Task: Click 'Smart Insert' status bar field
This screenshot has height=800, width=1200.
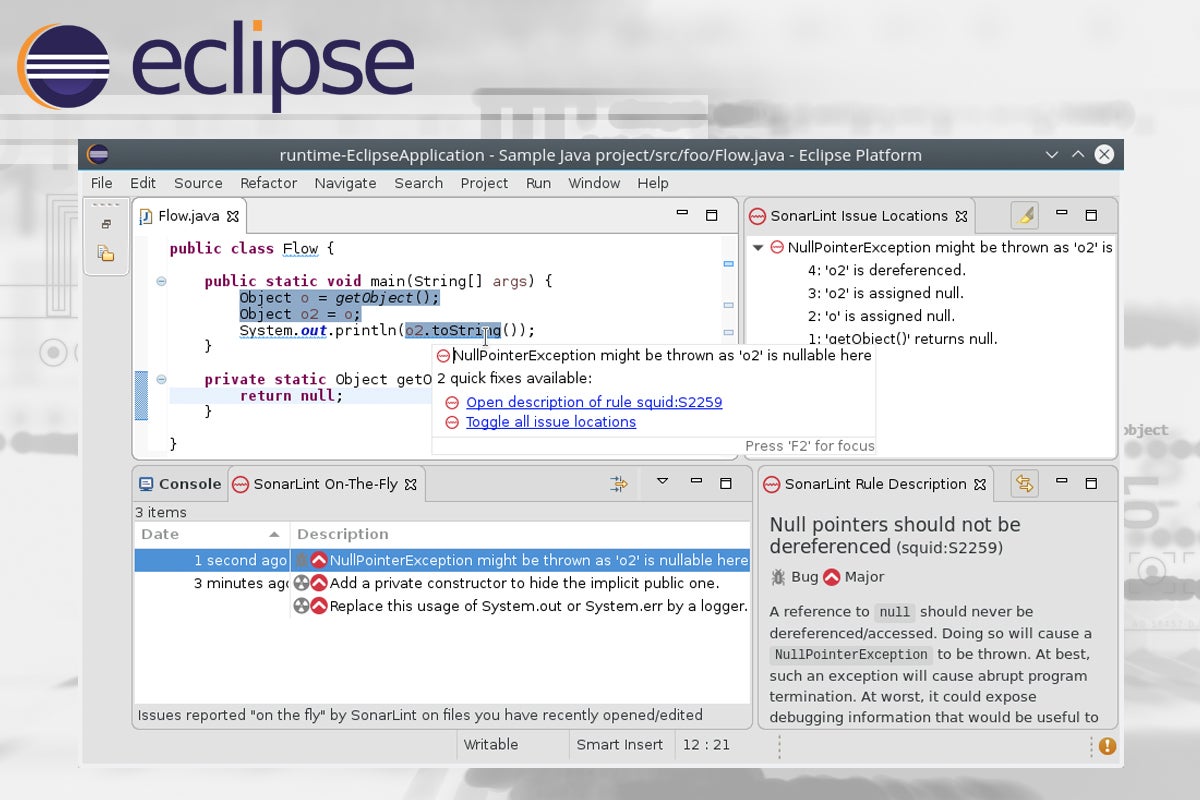Action: pyautogui.click(x=620, y=744)
